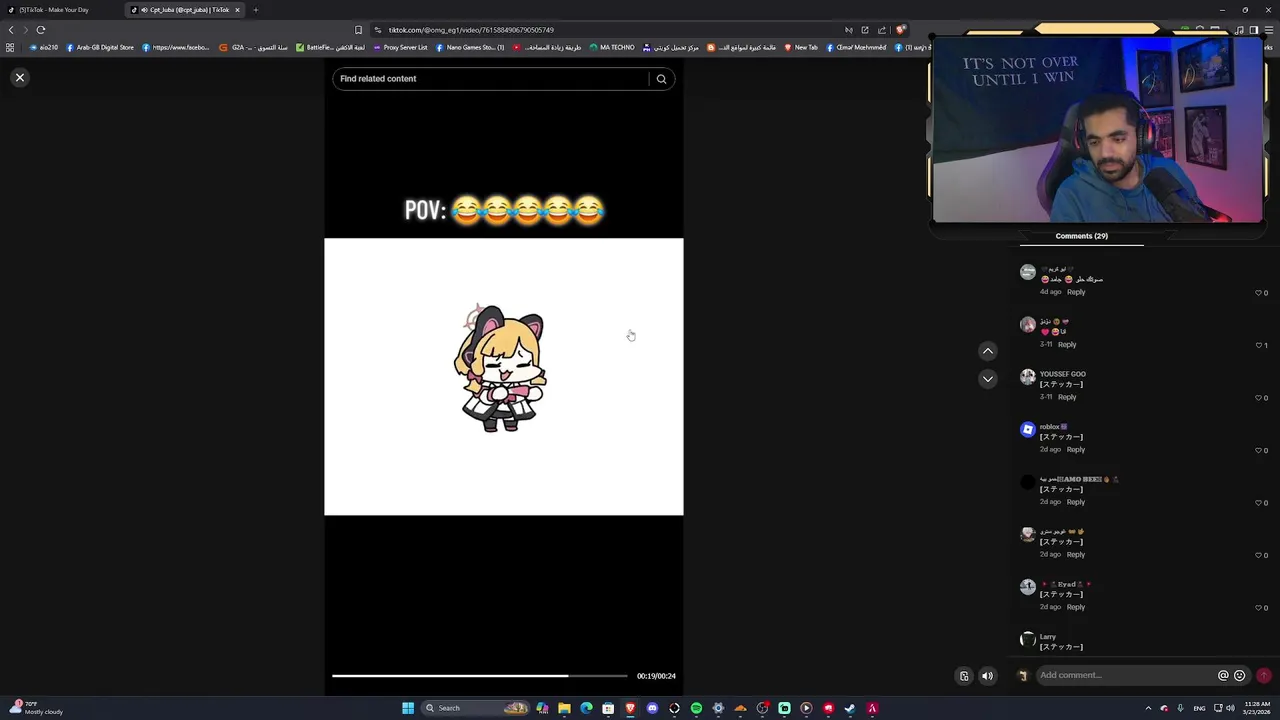Mute the video with the speaker button
1280x720 pixels.
tap(987, 676)
